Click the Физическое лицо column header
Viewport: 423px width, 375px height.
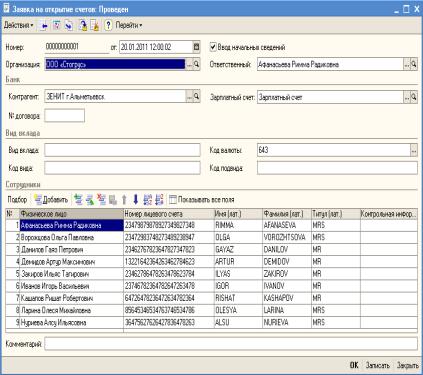(71, 214)
